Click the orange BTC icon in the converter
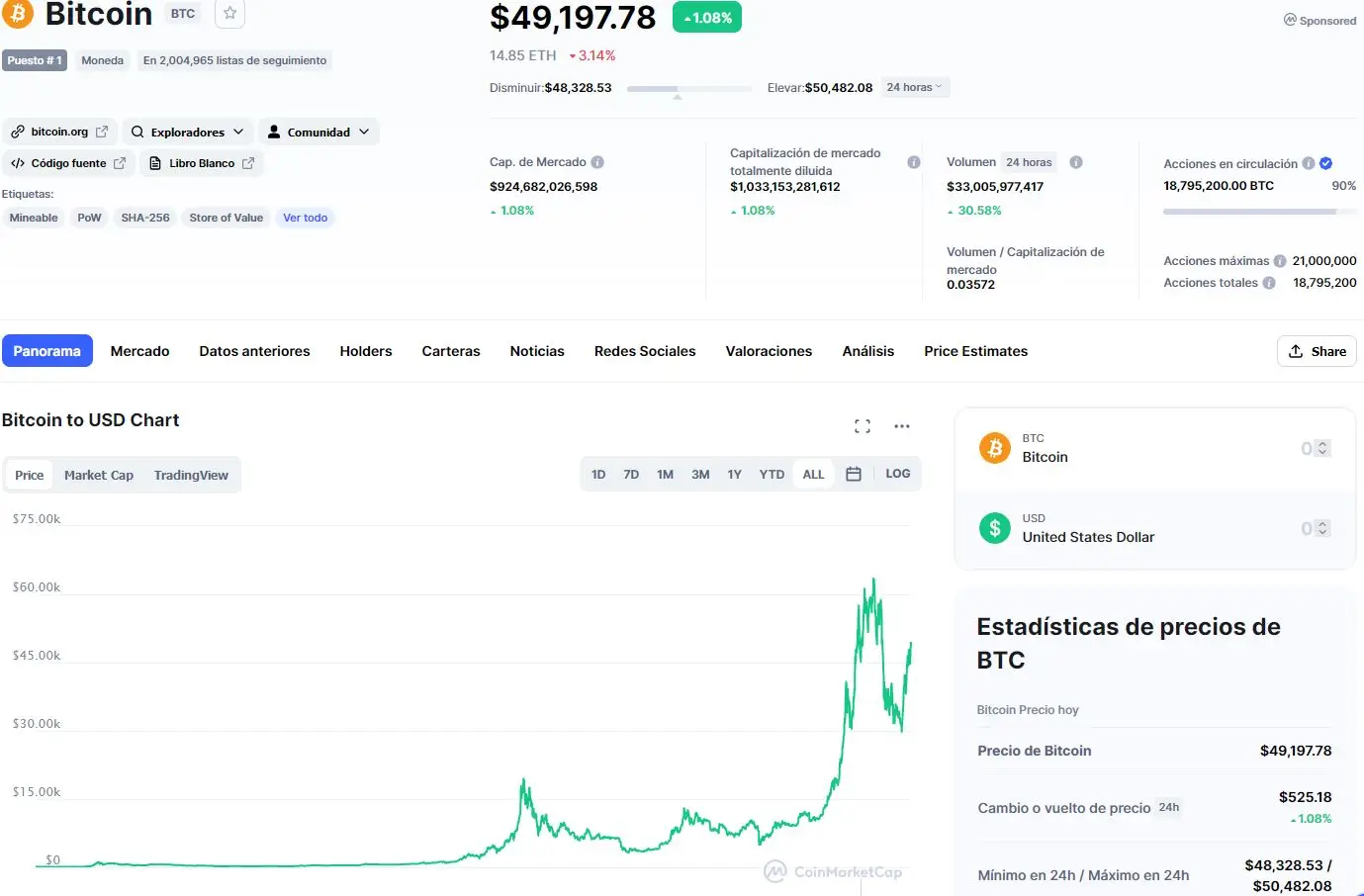This screenshot has width=1364, height=896. click(995, 448)
